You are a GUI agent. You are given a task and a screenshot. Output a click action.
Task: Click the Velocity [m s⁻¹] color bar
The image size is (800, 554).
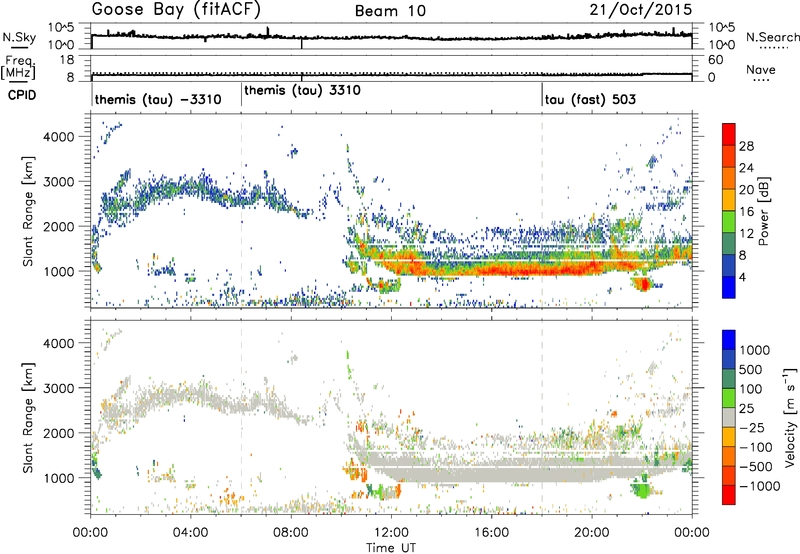[729, 417]
